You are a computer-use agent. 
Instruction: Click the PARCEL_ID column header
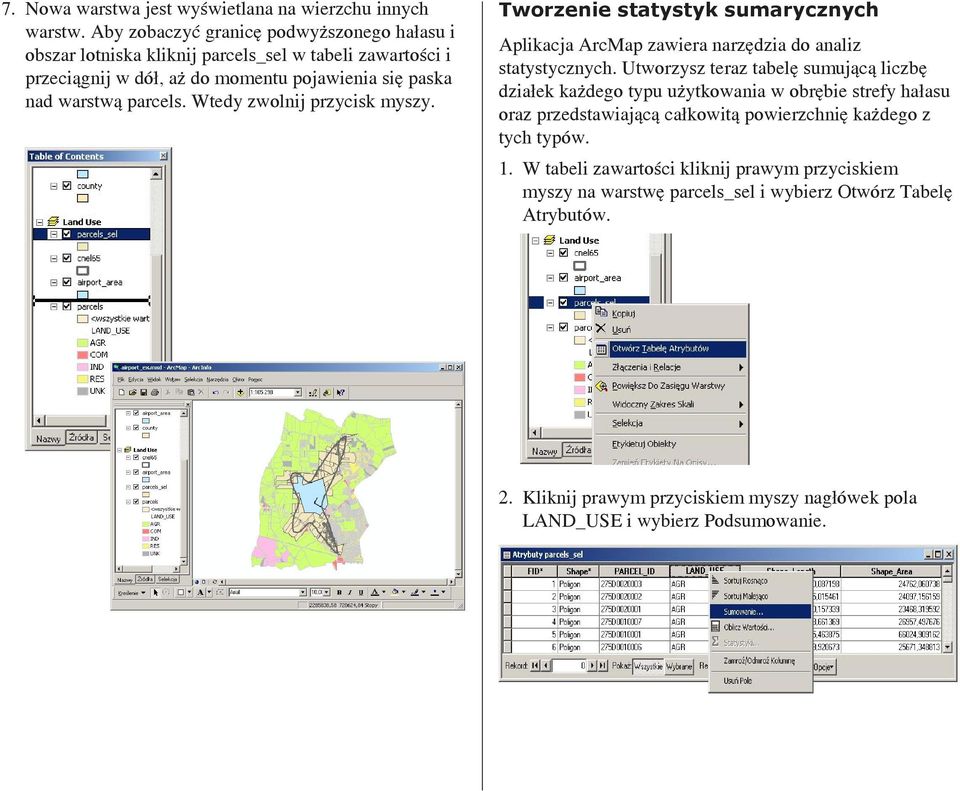[x=634, y=571]
